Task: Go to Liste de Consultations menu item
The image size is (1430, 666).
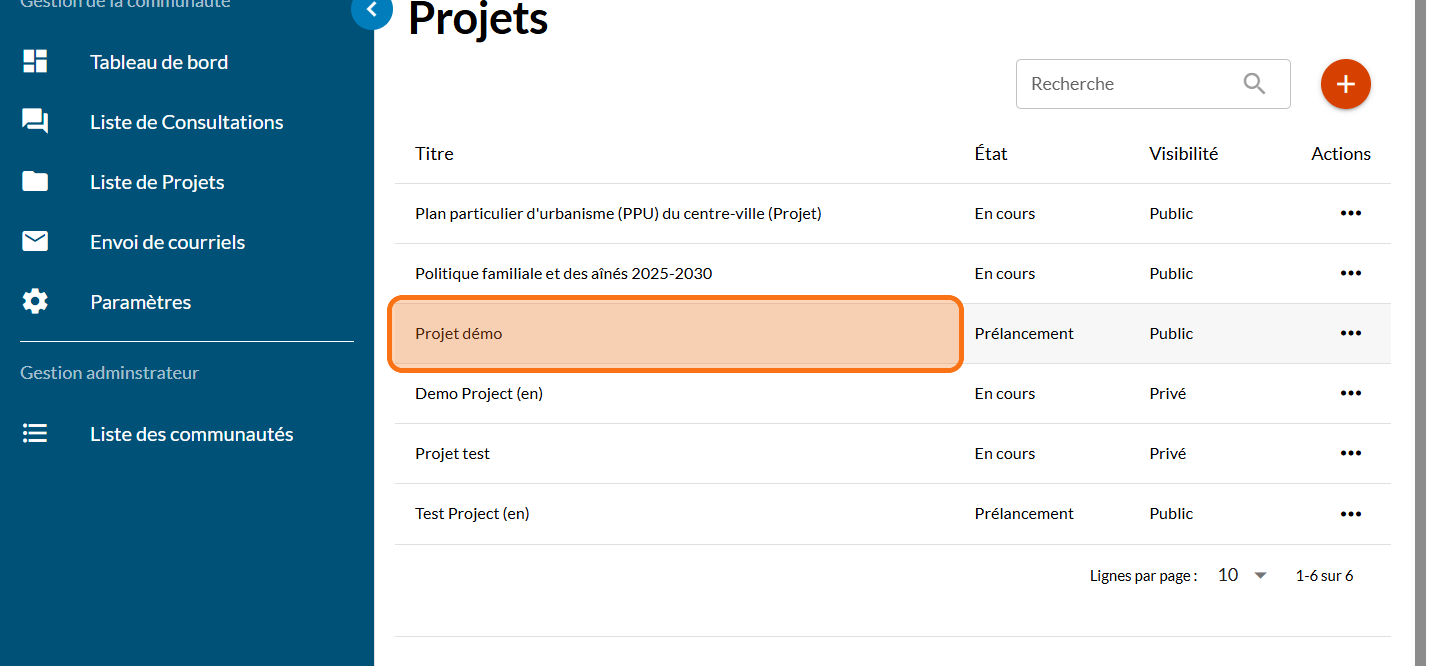Action: [x=186, y=122]
